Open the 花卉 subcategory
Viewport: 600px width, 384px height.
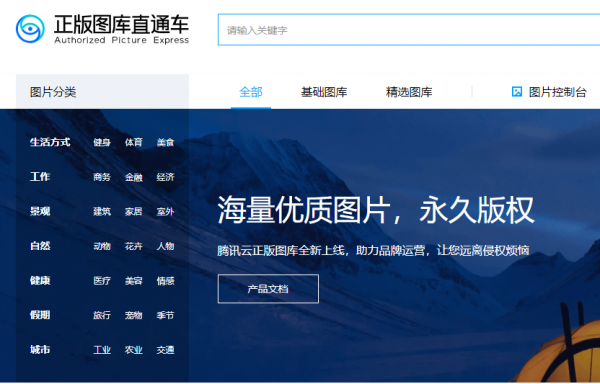134,246
